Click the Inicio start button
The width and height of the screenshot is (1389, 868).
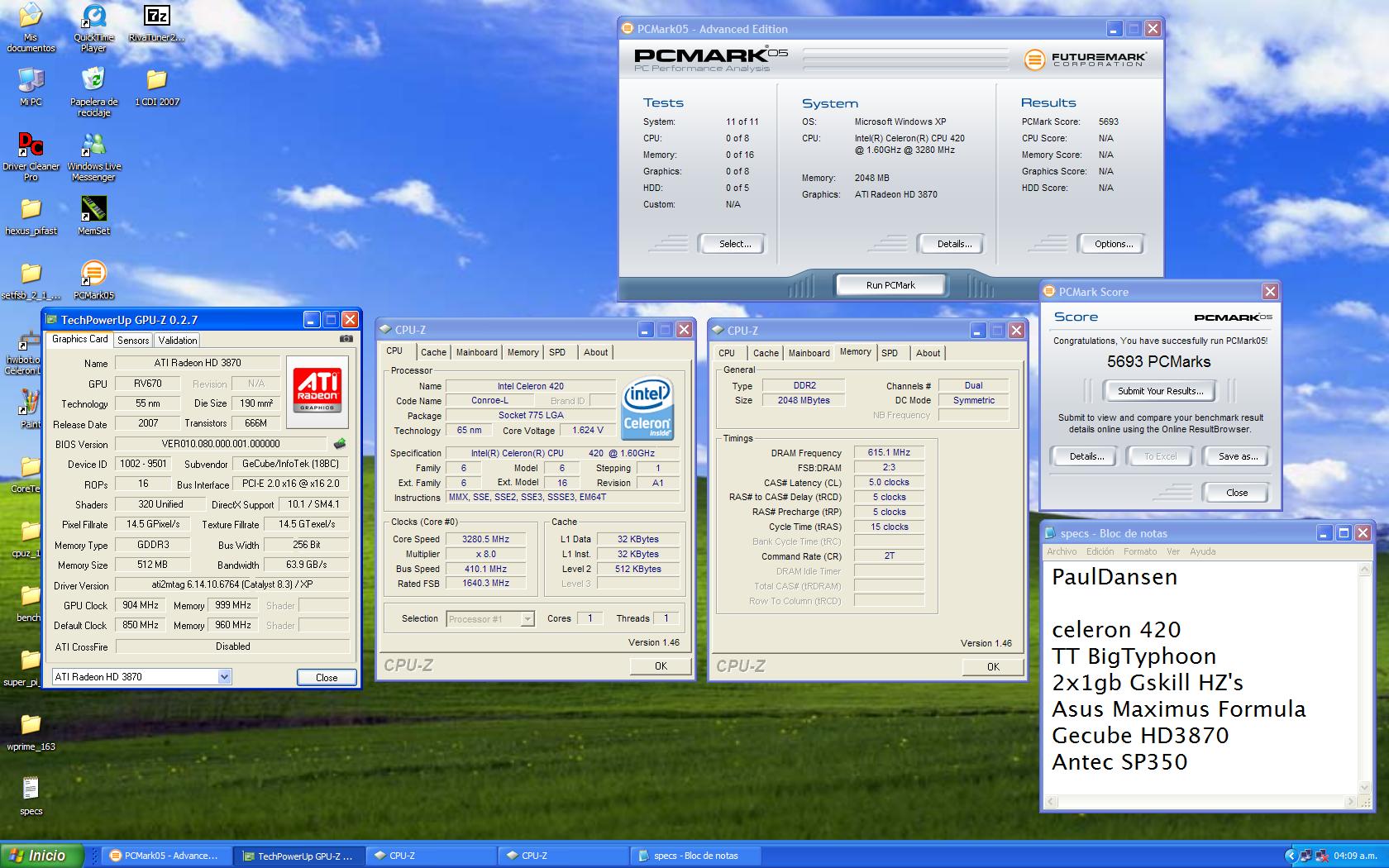click(x=42, y=856)
